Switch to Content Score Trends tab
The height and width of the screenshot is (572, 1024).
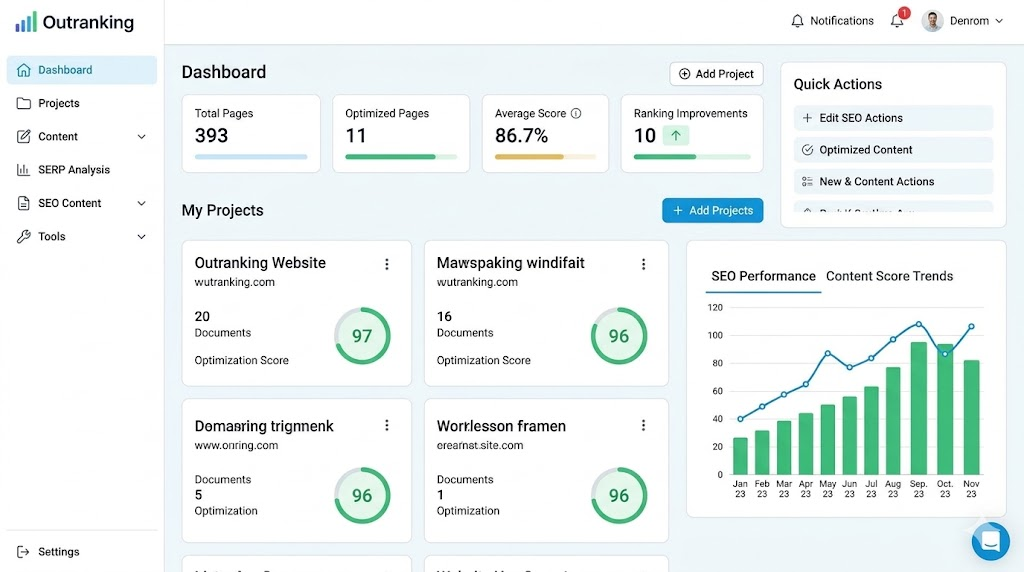889,276
